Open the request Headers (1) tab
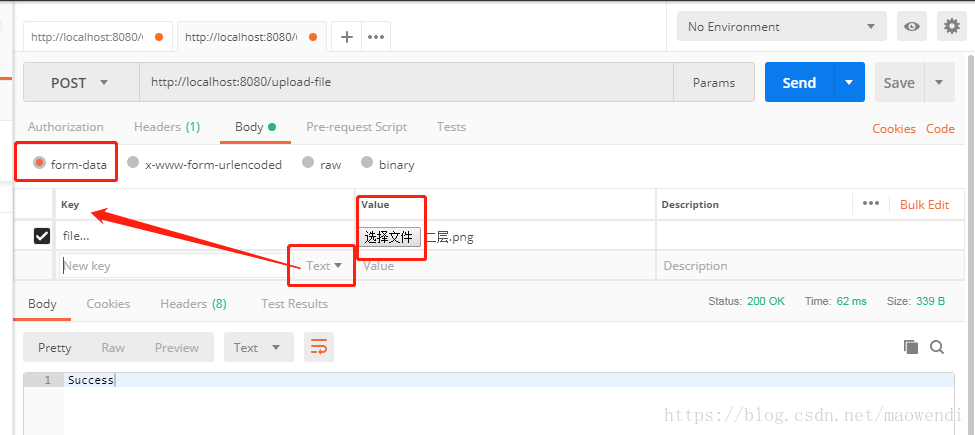 coord(167,127)
